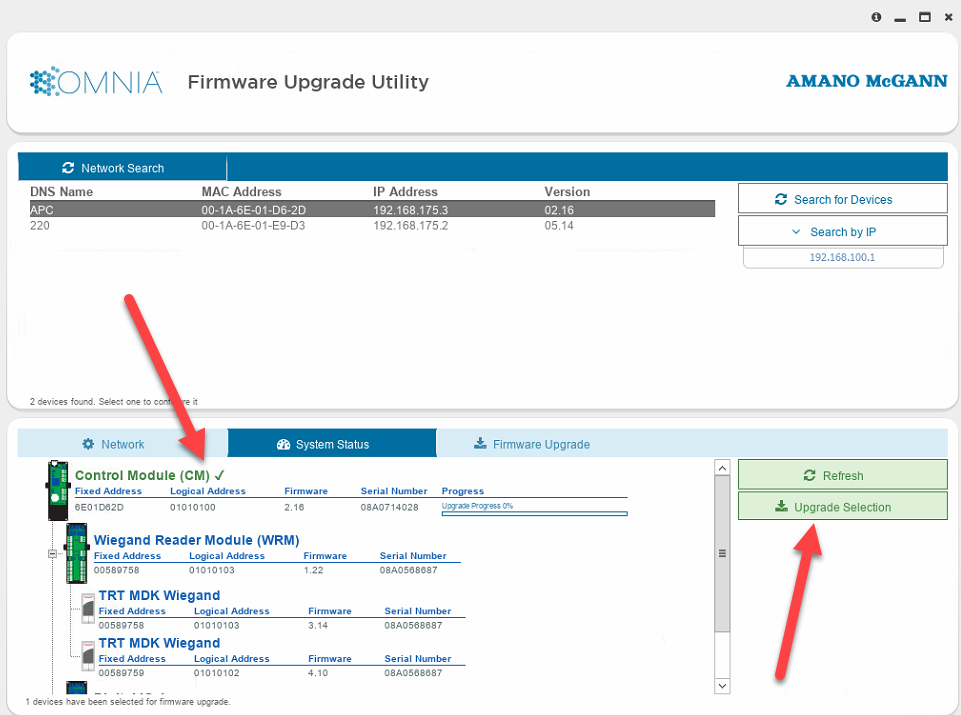Image resolution: width=961 pixels, height=715 pixels.
Task: Open the Firmware Upgrade tab
Action: [x=532, y=444]
